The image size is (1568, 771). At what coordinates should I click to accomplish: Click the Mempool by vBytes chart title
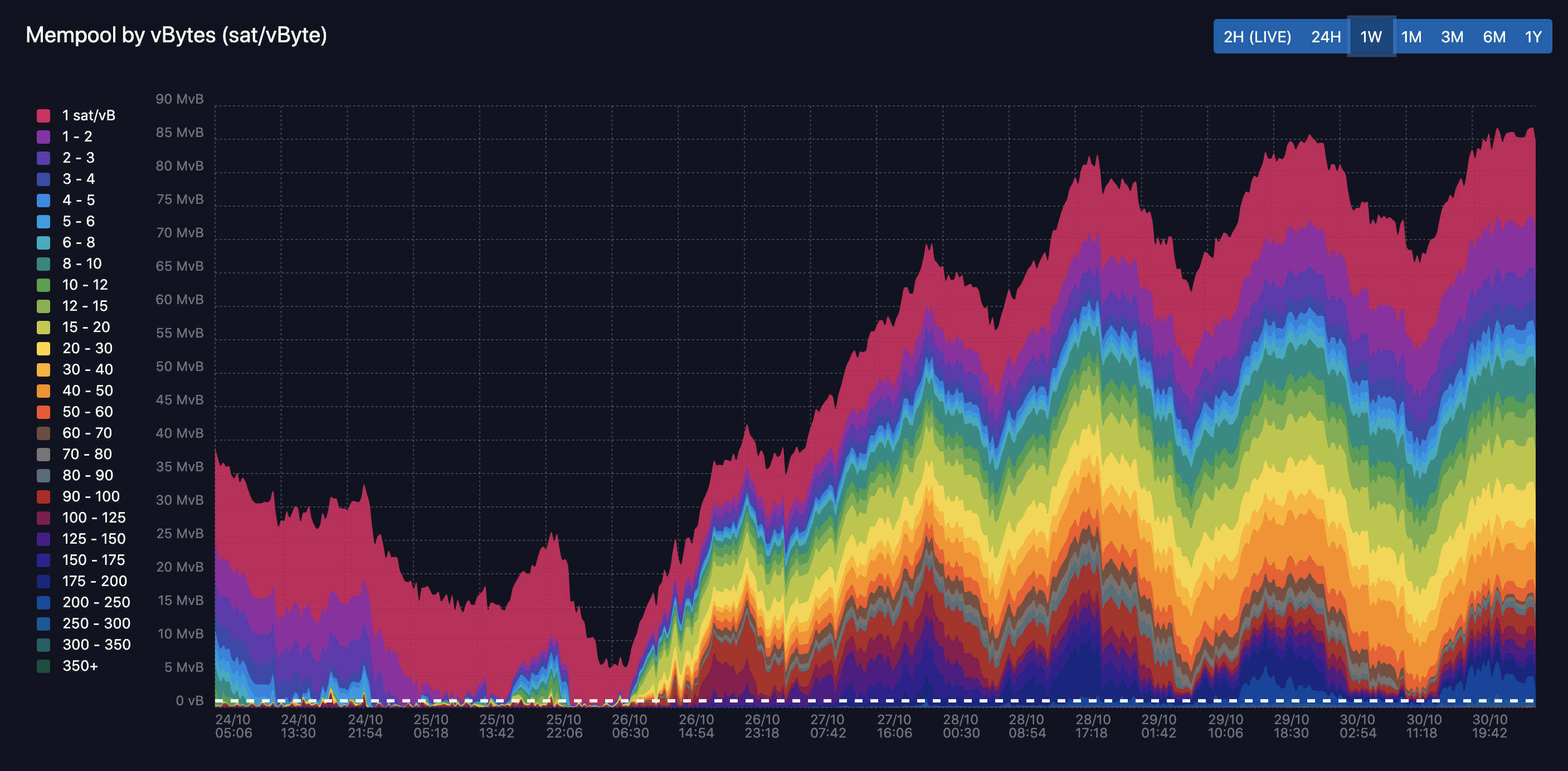point(177,35)
